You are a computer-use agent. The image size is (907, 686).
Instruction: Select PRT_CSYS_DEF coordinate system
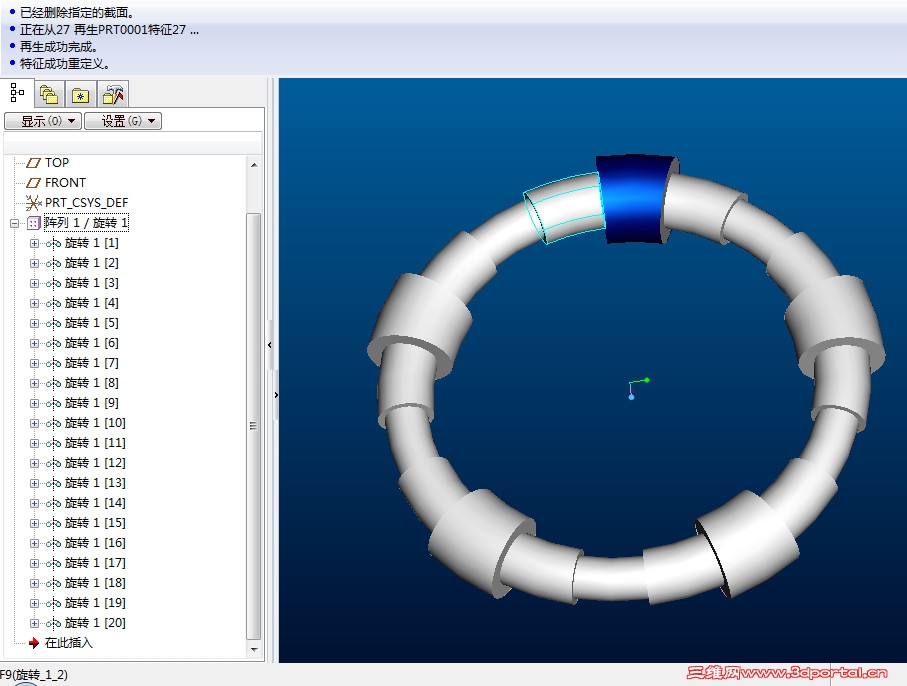pos(86,202)
